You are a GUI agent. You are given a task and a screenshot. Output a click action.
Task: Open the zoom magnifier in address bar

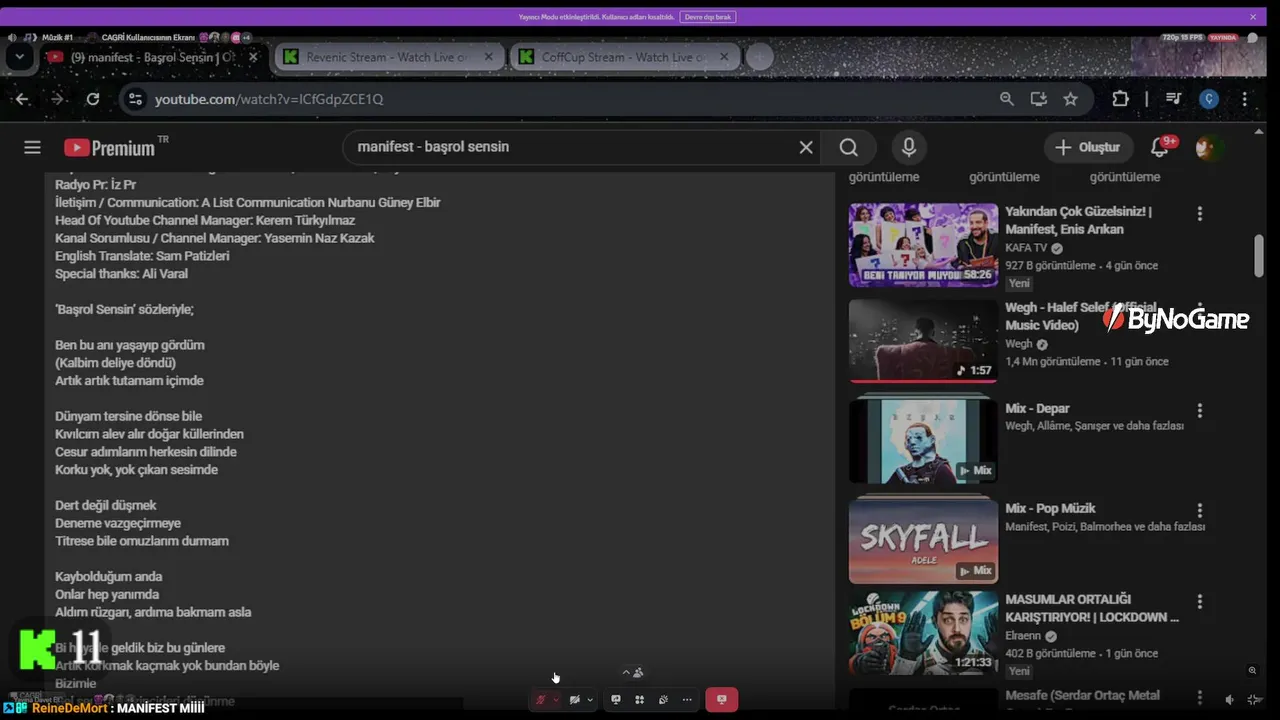click(x=1007, y=99)
